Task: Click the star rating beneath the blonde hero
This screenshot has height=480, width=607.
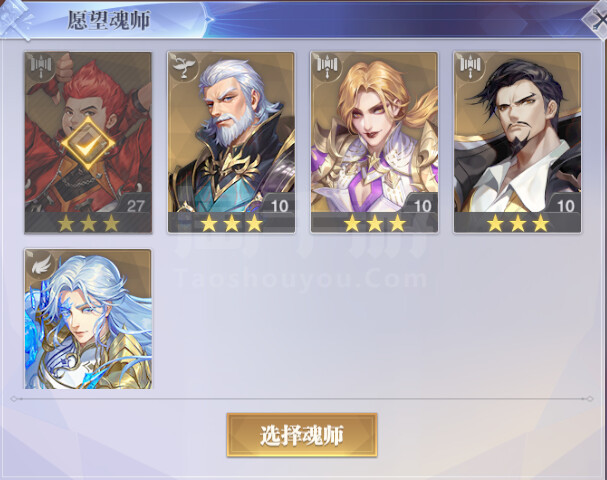Action: pyautogui.click(x=375, y=223)
